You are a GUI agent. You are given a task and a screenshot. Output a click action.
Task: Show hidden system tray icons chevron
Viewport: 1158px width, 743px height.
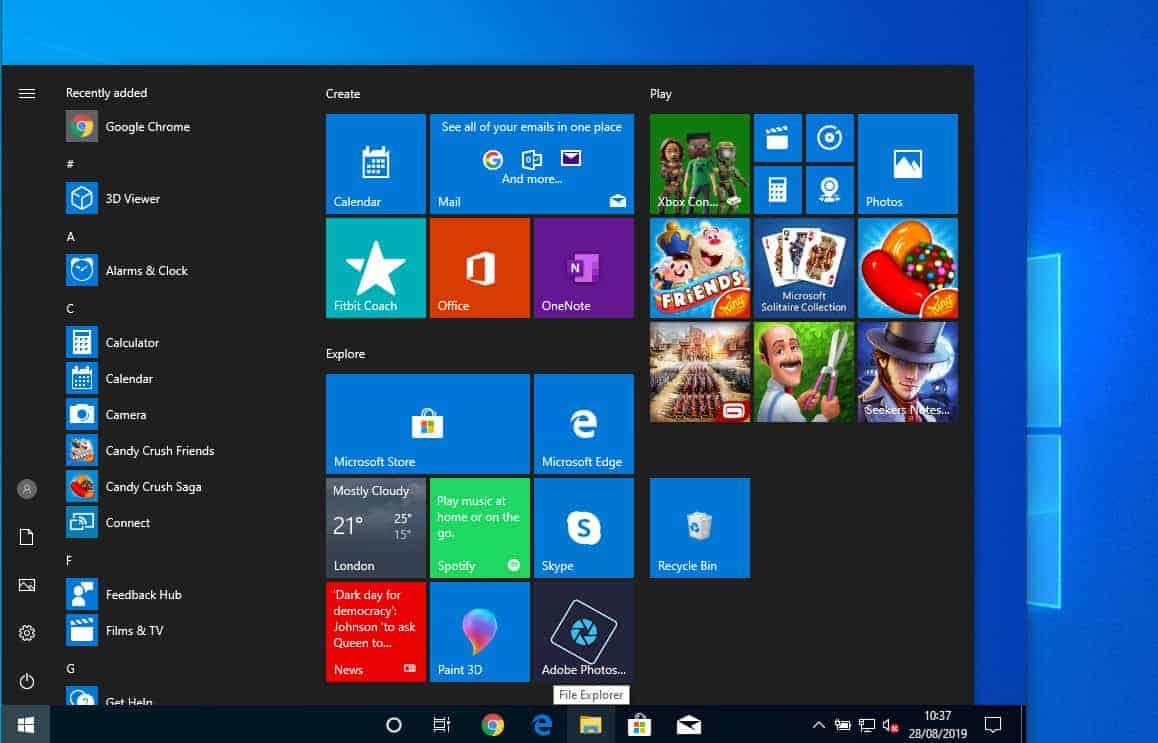point(818,725)
